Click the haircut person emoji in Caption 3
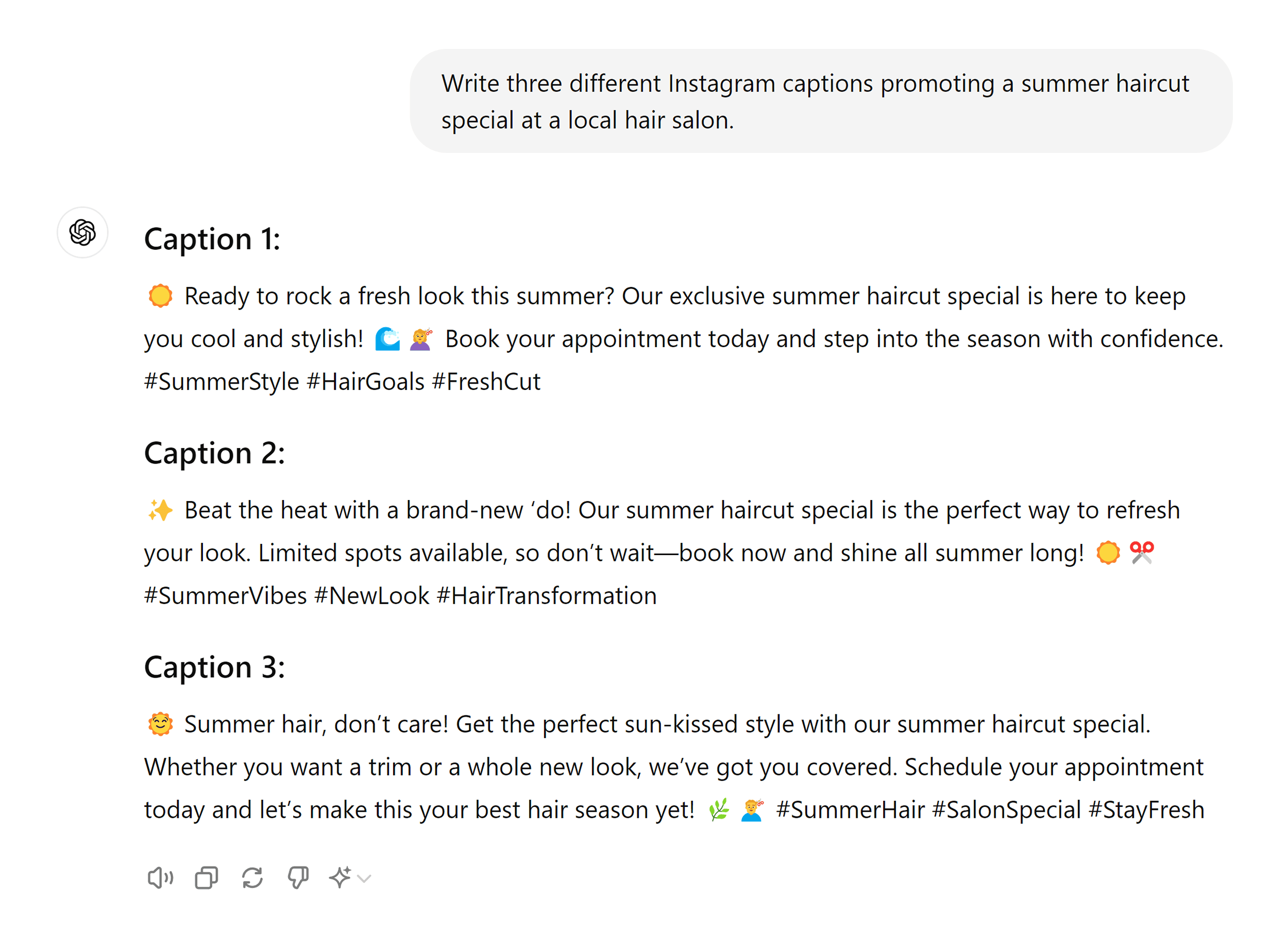This screenshot has width=1288, height=944. pos(751,809)
